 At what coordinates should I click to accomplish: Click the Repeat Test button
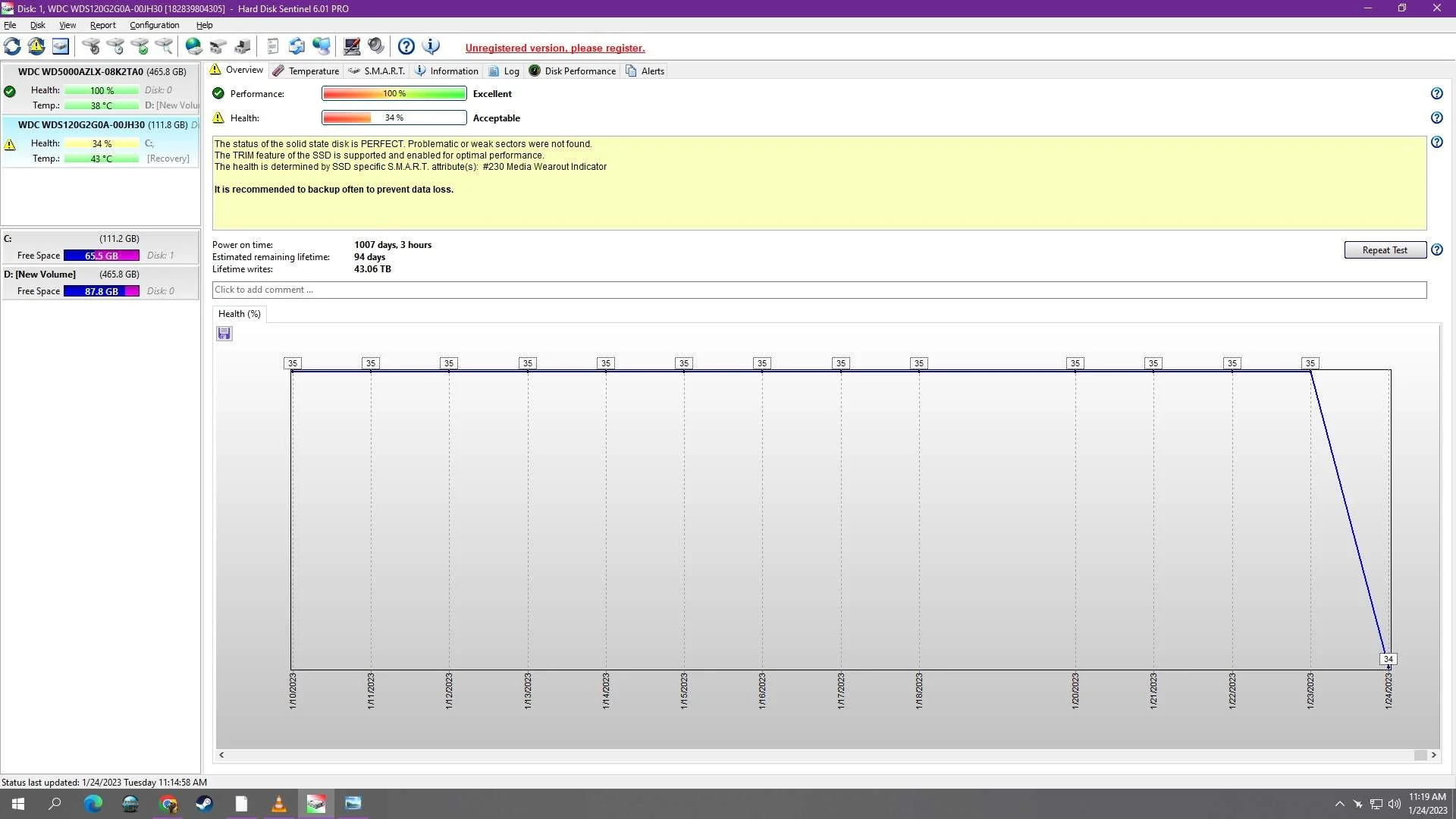coord(1385,250)
